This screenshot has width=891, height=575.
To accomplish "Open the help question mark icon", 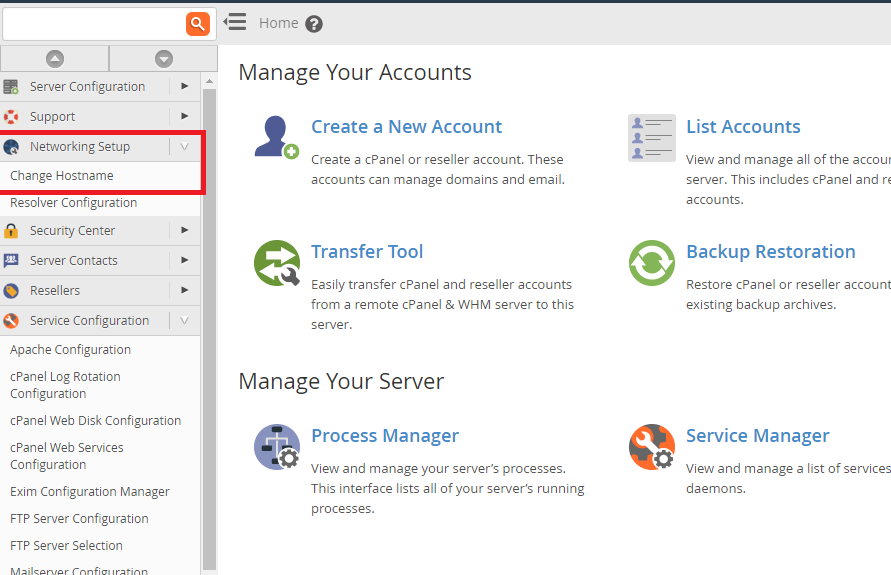I will click(314, 24).
